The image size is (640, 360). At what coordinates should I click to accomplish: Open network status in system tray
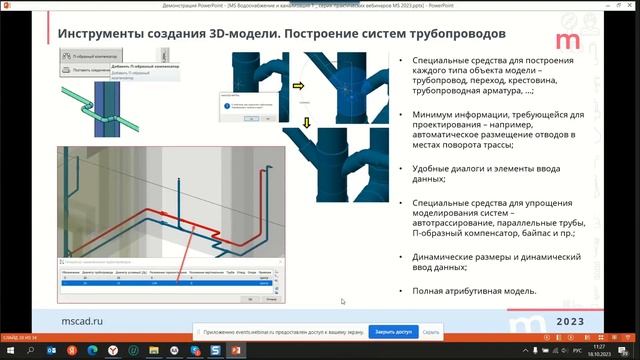click(x=555, y=351)
